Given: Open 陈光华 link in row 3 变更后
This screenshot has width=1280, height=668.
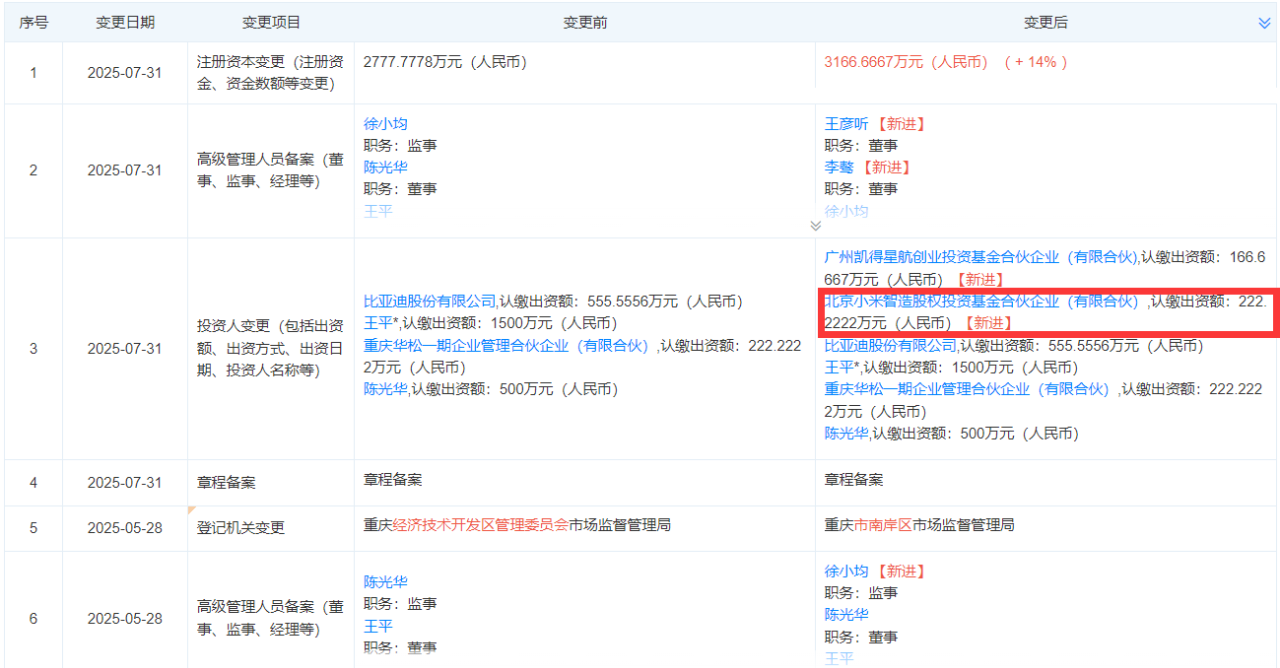Looking at the screenshot, I should tap(847, 433).
